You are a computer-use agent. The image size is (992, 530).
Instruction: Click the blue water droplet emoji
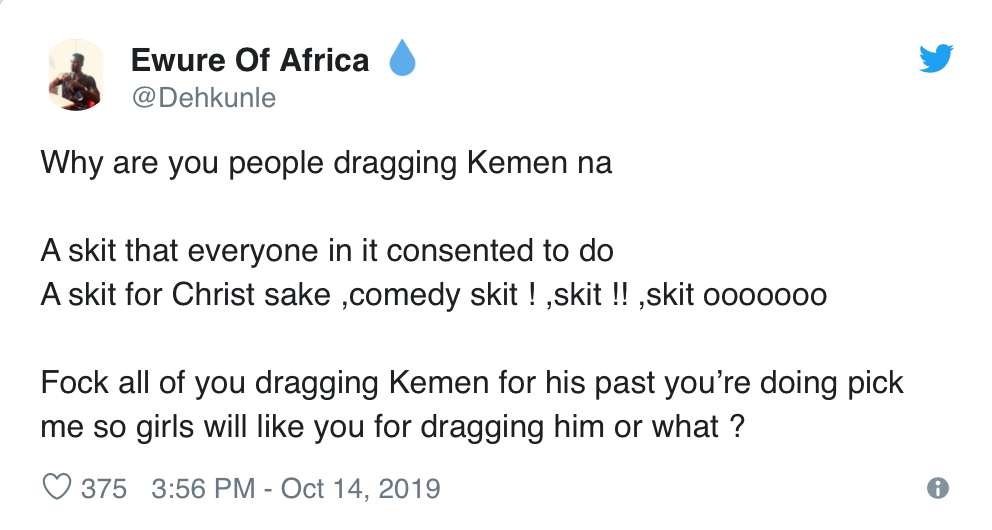401,60
